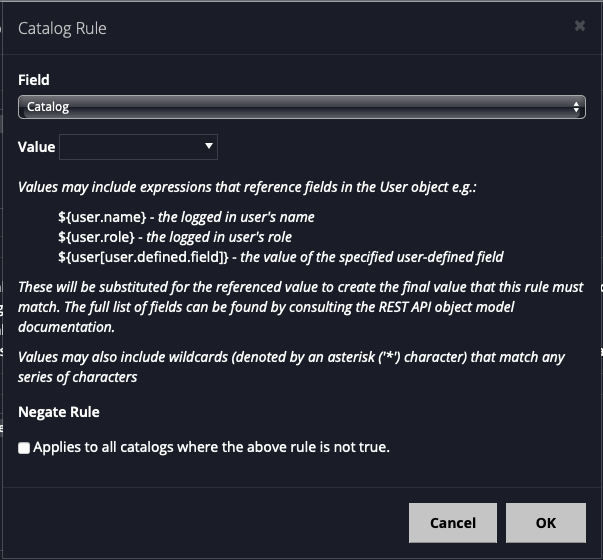
Task: Click the ${user[user.defined.field]} example text
Action: point(143,257)
